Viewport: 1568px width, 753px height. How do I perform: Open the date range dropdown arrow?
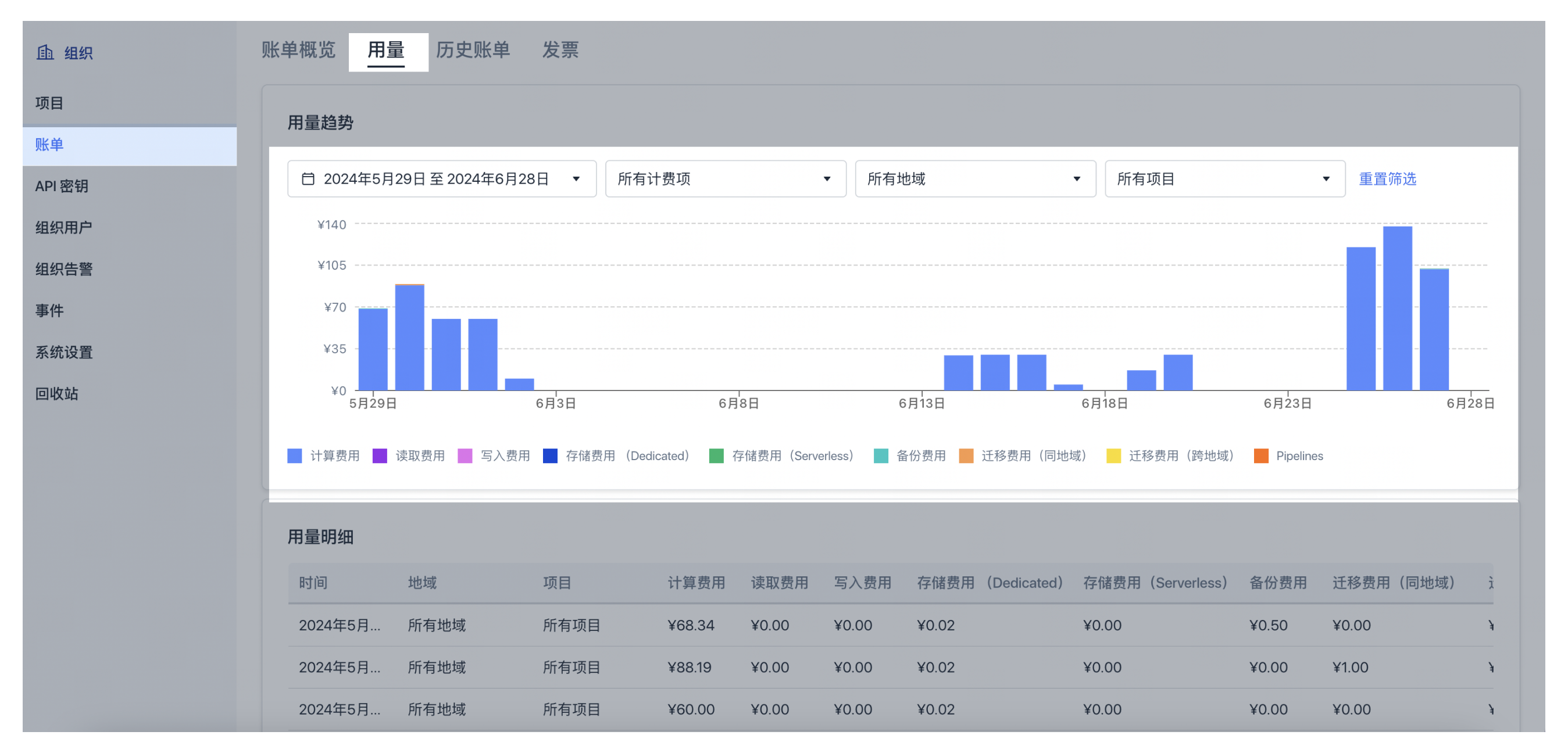pos(576,179)
